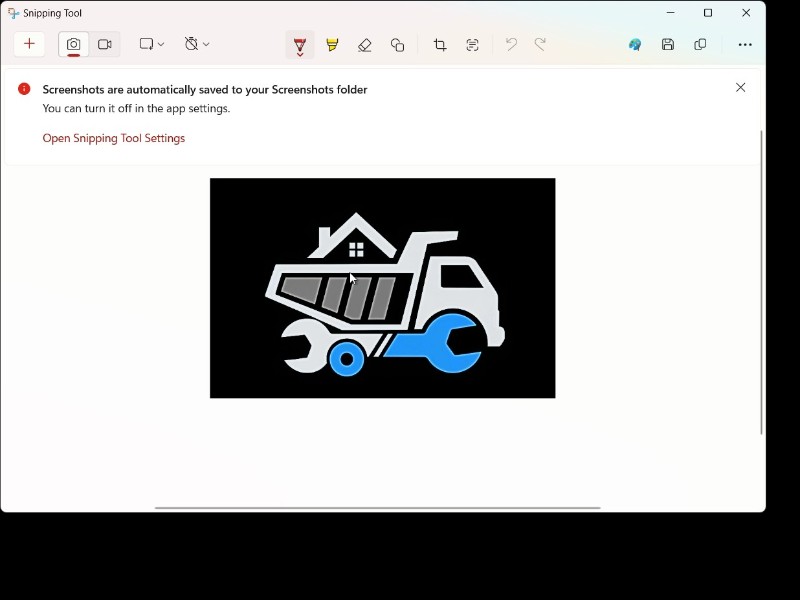Switch to Snip camera mode
800x600 pixels.
(73, 44)
